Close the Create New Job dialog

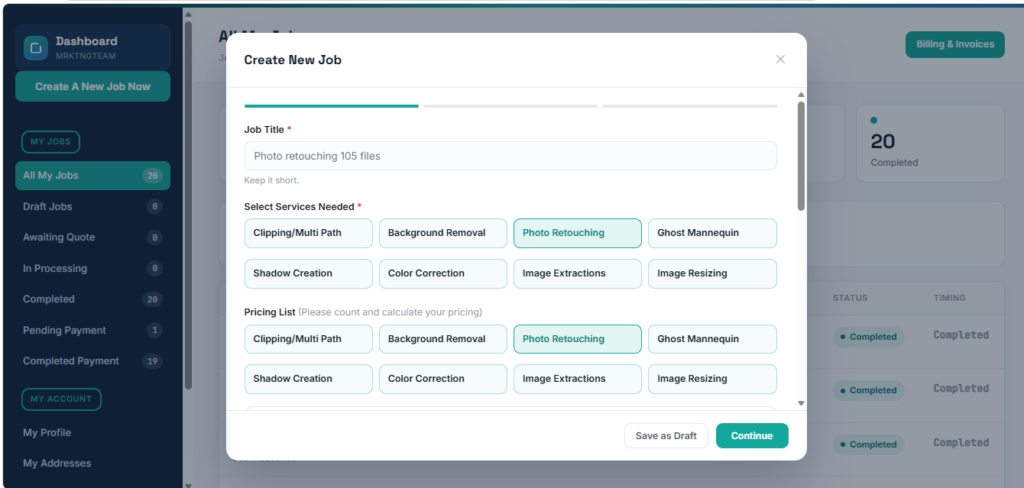[x=780, y=59]
